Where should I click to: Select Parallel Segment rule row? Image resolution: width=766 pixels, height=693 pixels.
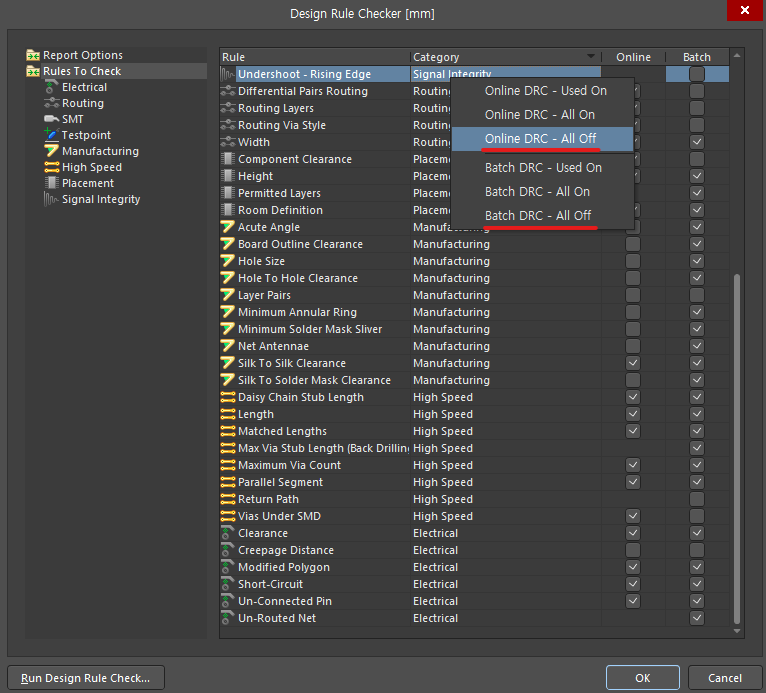[x=474, y=482]
